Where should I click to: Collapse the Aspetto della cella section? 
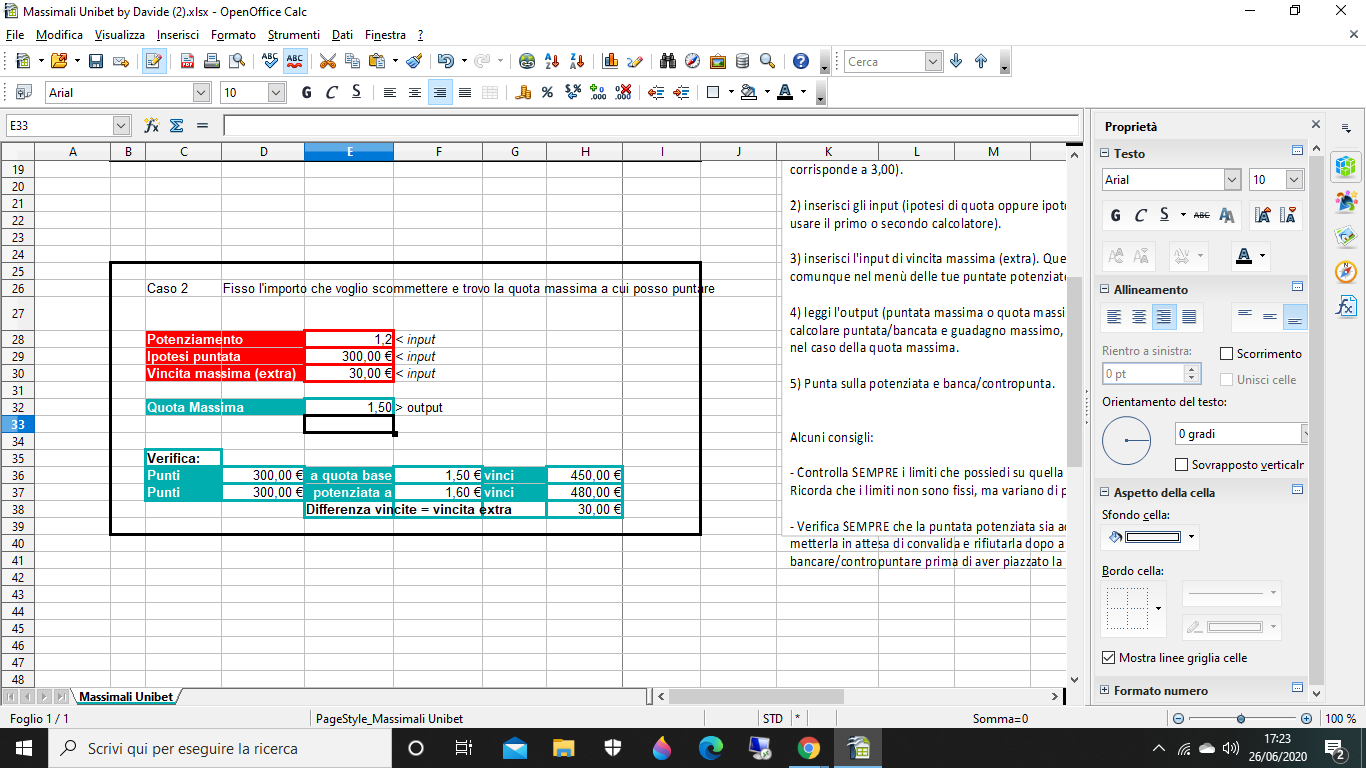pyautogui.click(x=1105, y=492)
